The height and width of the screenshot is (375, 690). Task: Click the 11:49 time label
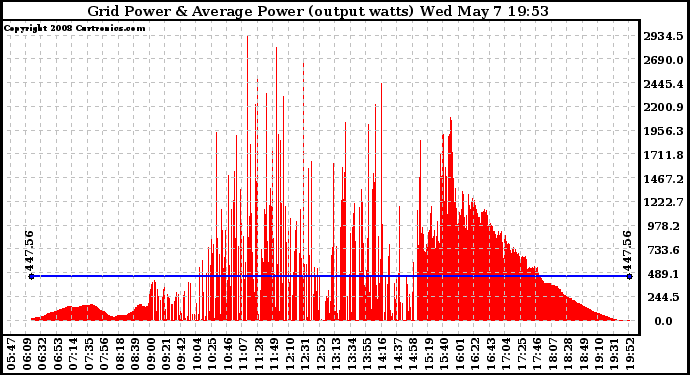[274, 354]
